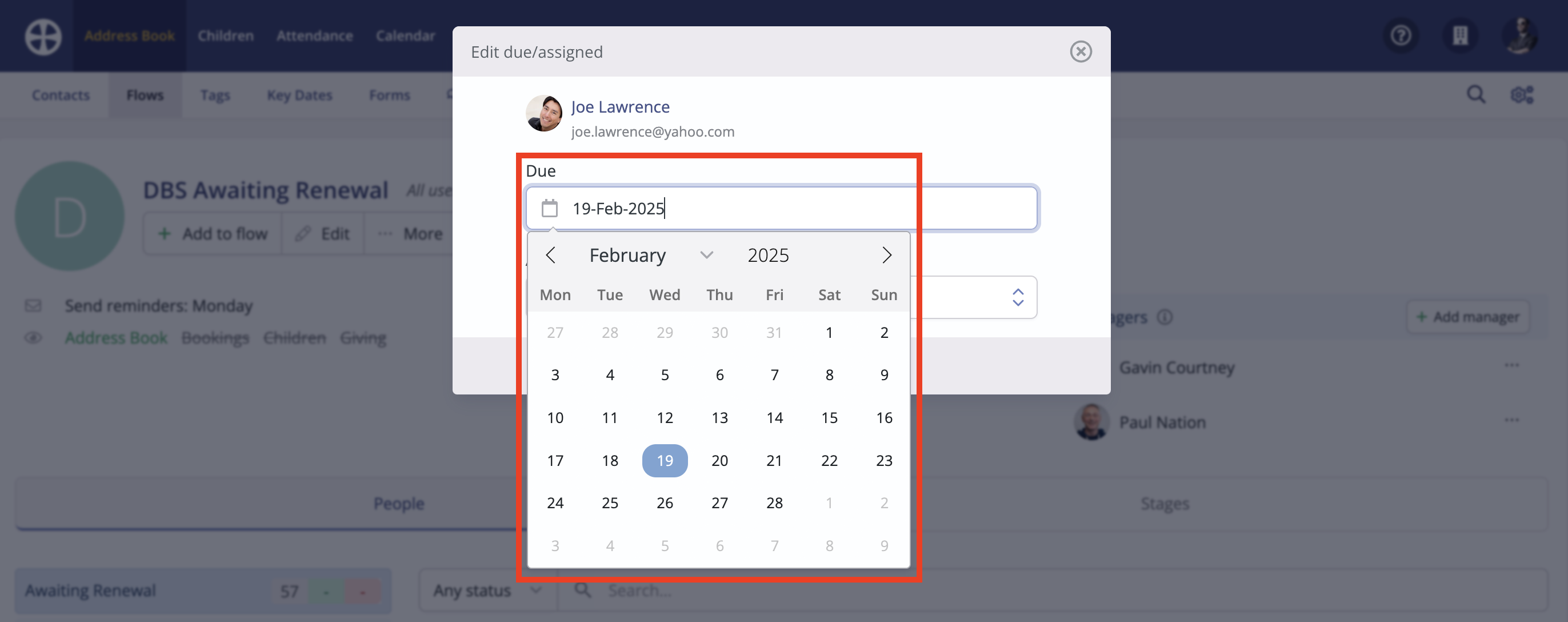Open the Attendance module

tap(314, 36)
